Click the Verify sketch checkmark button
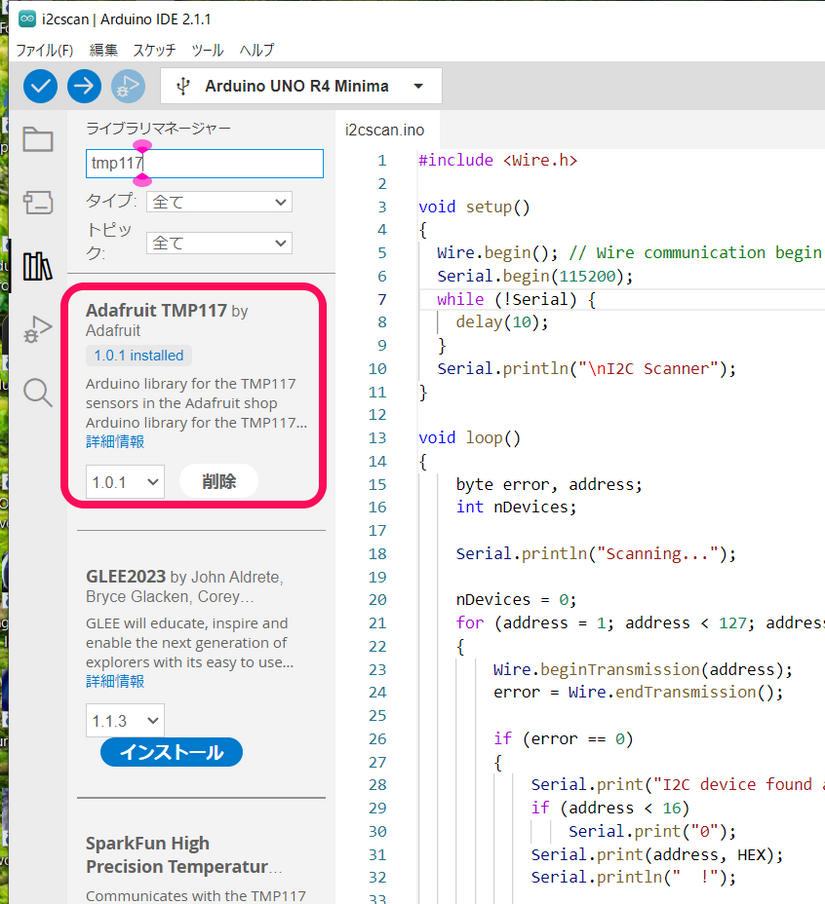This screenshot has height=904, width=825. pyautogui.click(x=40, y=86)
